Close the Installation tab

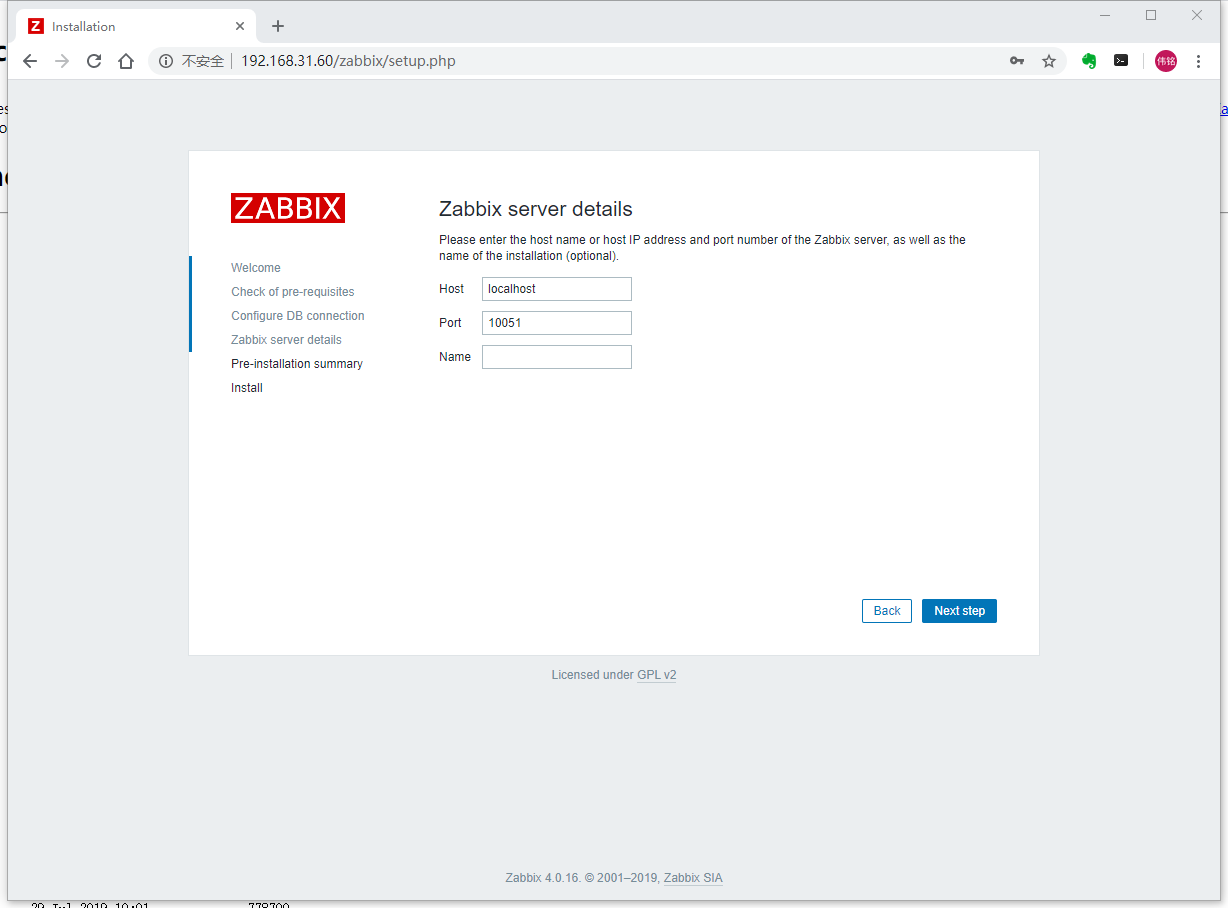[240, 26]
